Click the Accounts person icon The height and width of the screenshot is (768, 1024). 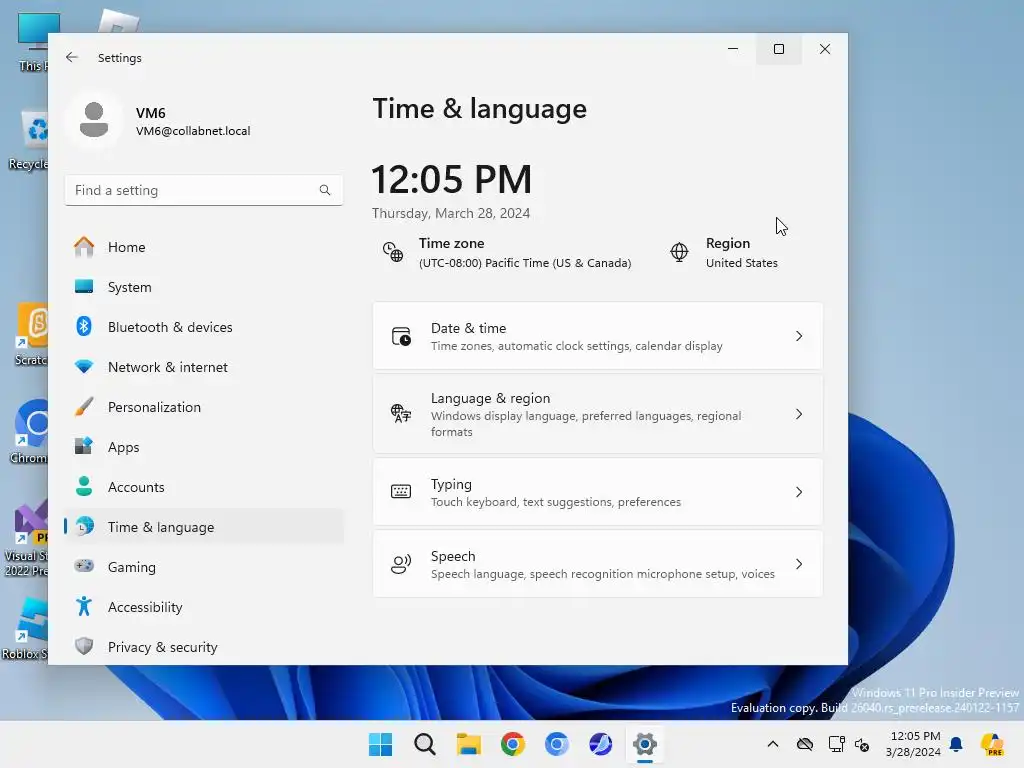point(84,487)
